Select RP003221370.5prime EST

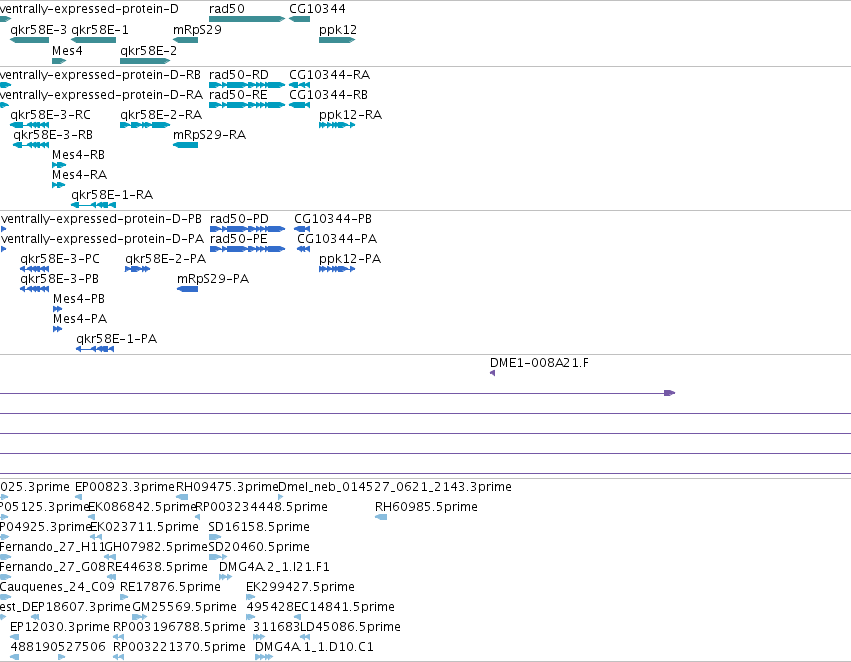point(118,657)
